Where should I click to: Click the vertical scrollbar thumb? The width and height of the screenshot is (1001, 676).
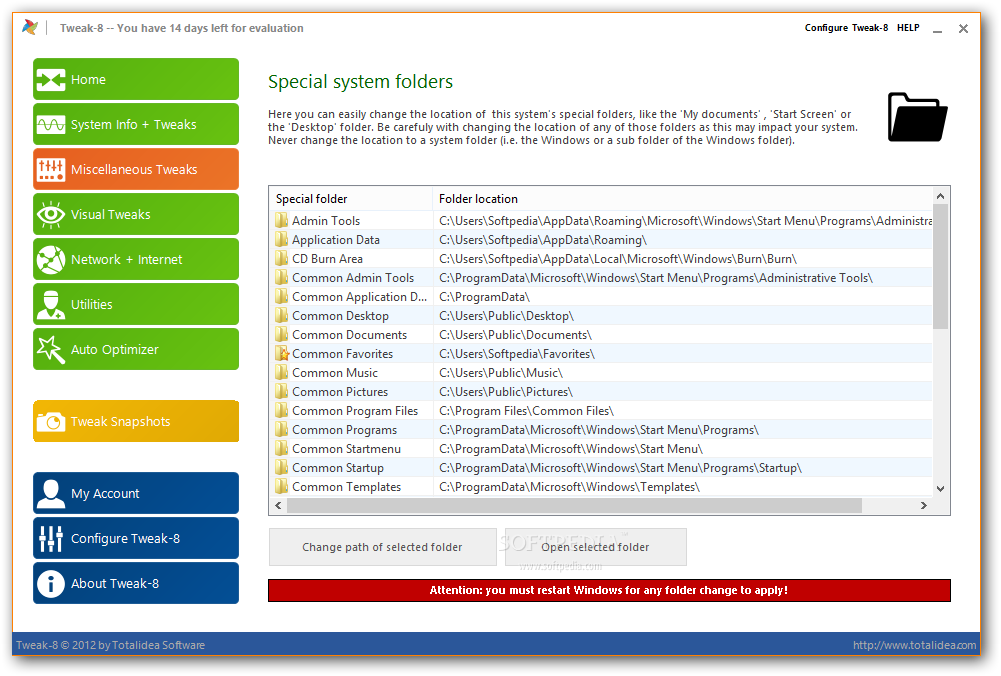coord(940,267)
